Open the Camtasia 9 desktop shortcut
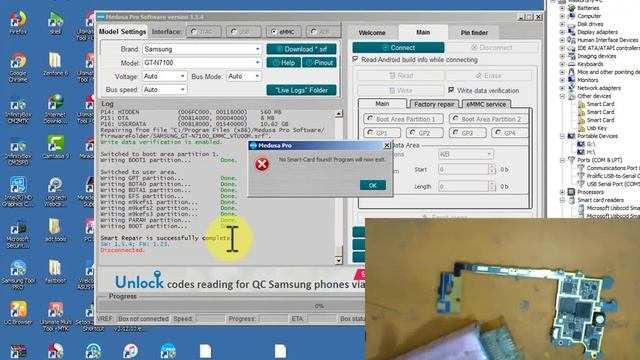Image resolution: width=640 pixels, height=360 pixels. click(x=55, y=147)
